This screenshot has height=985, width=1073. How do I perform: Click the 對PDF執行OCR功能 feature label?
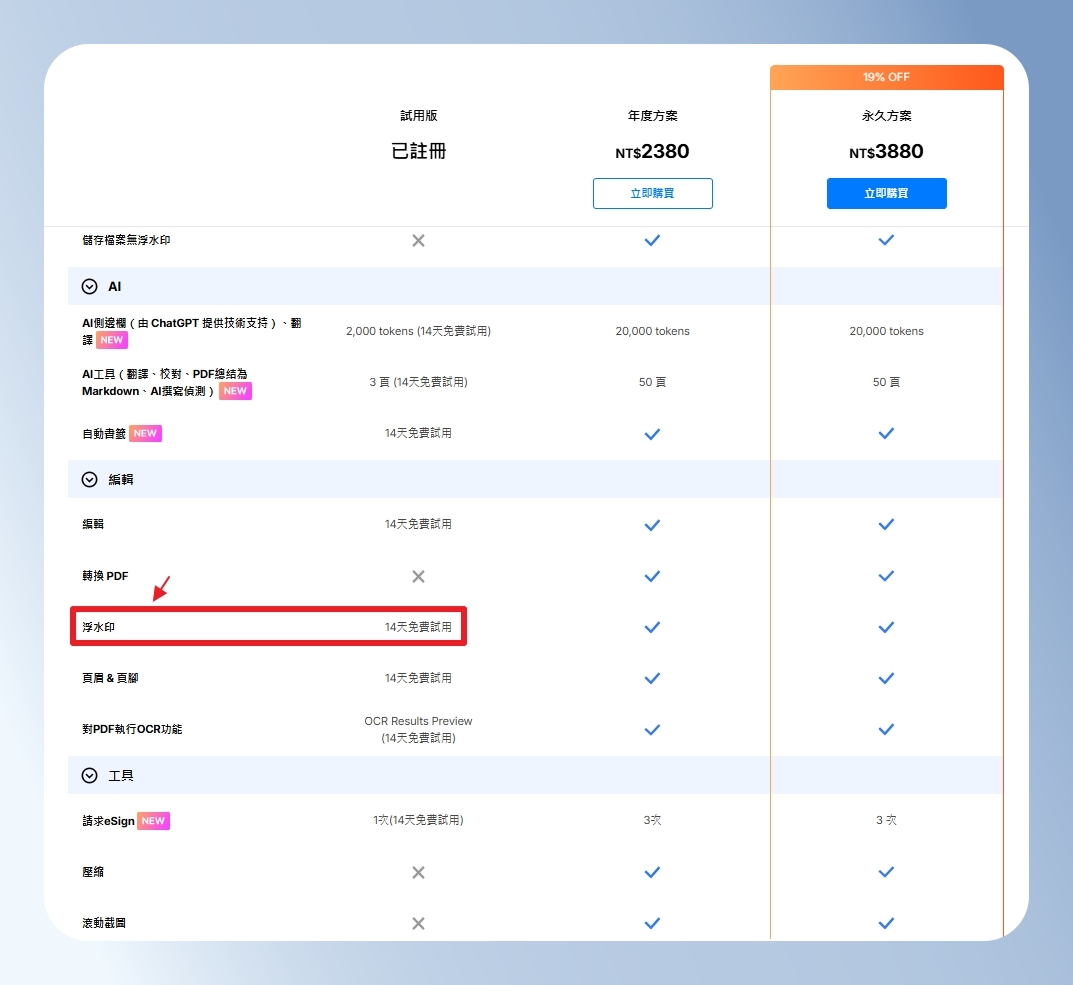click(x=132, y=729)
